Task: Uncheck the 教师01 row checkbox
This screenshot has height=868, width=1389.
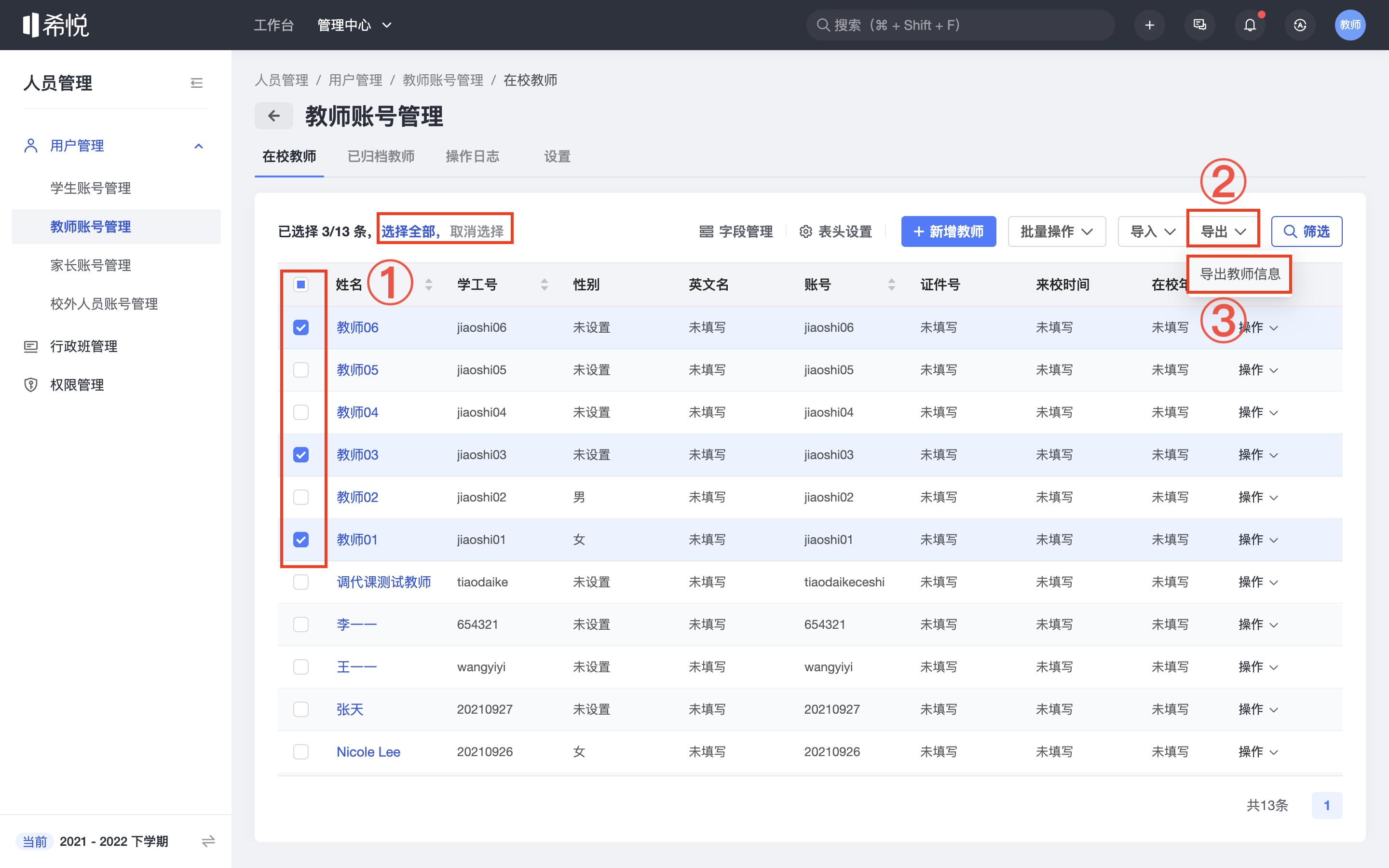Action: pyautogui.click(x=301, y=540)
